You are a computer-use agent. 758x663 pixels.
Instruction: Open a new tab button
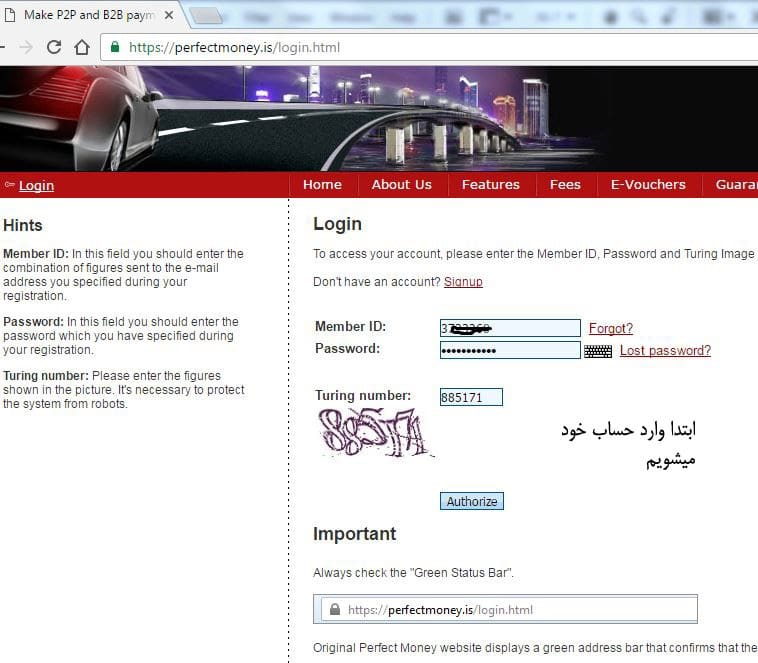pyautogui.click(x=206, y=16)
